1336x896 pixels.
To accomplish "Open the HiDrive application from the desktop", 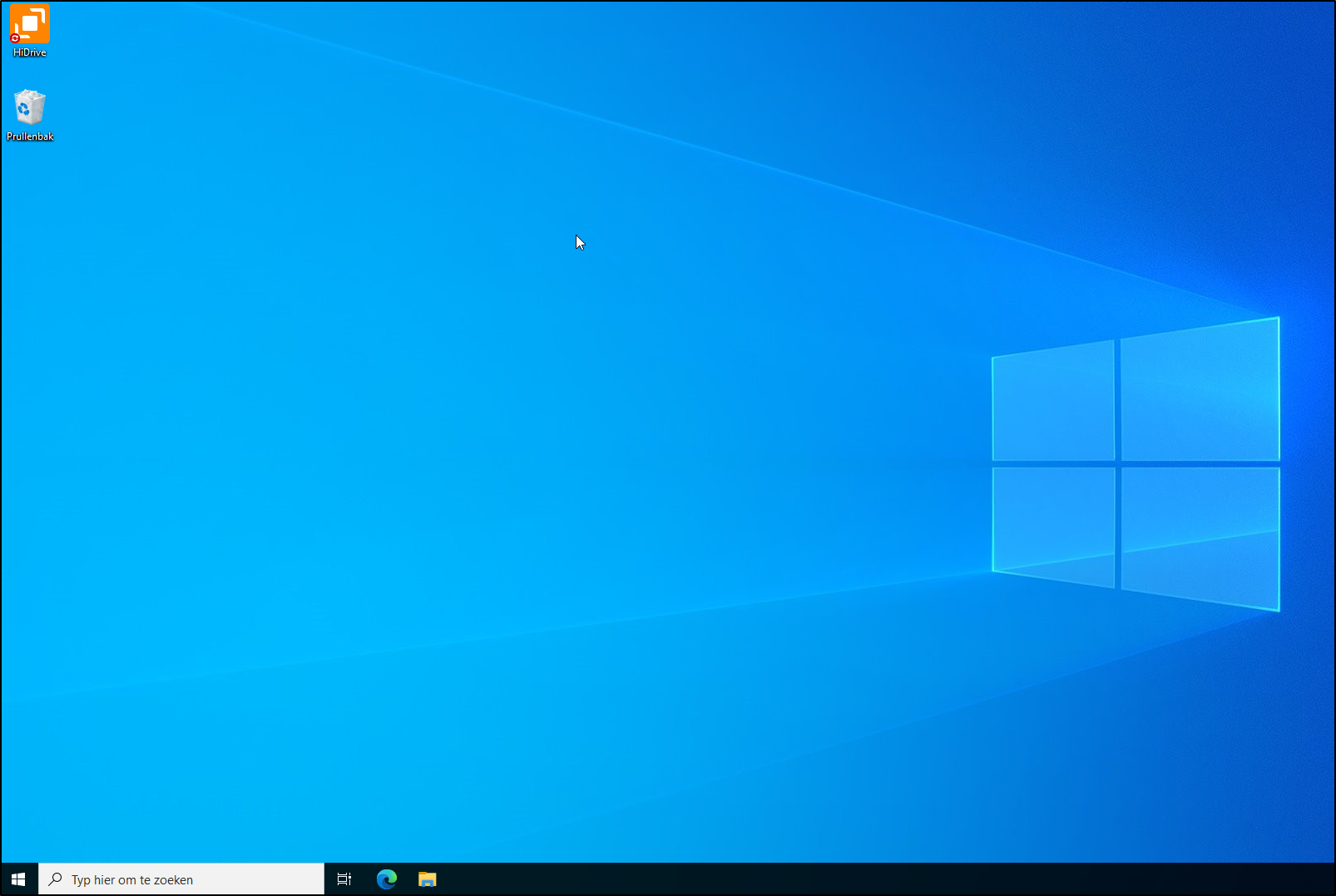I will coord(28,25).
